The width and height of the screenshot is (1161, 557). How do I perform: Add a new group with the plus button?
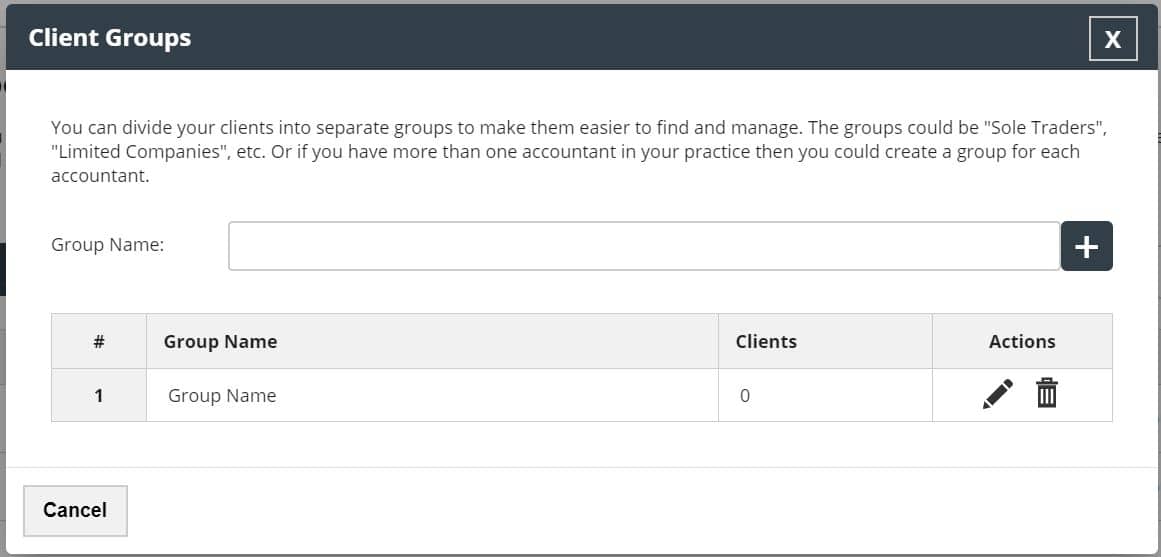tap(1086, 246)
